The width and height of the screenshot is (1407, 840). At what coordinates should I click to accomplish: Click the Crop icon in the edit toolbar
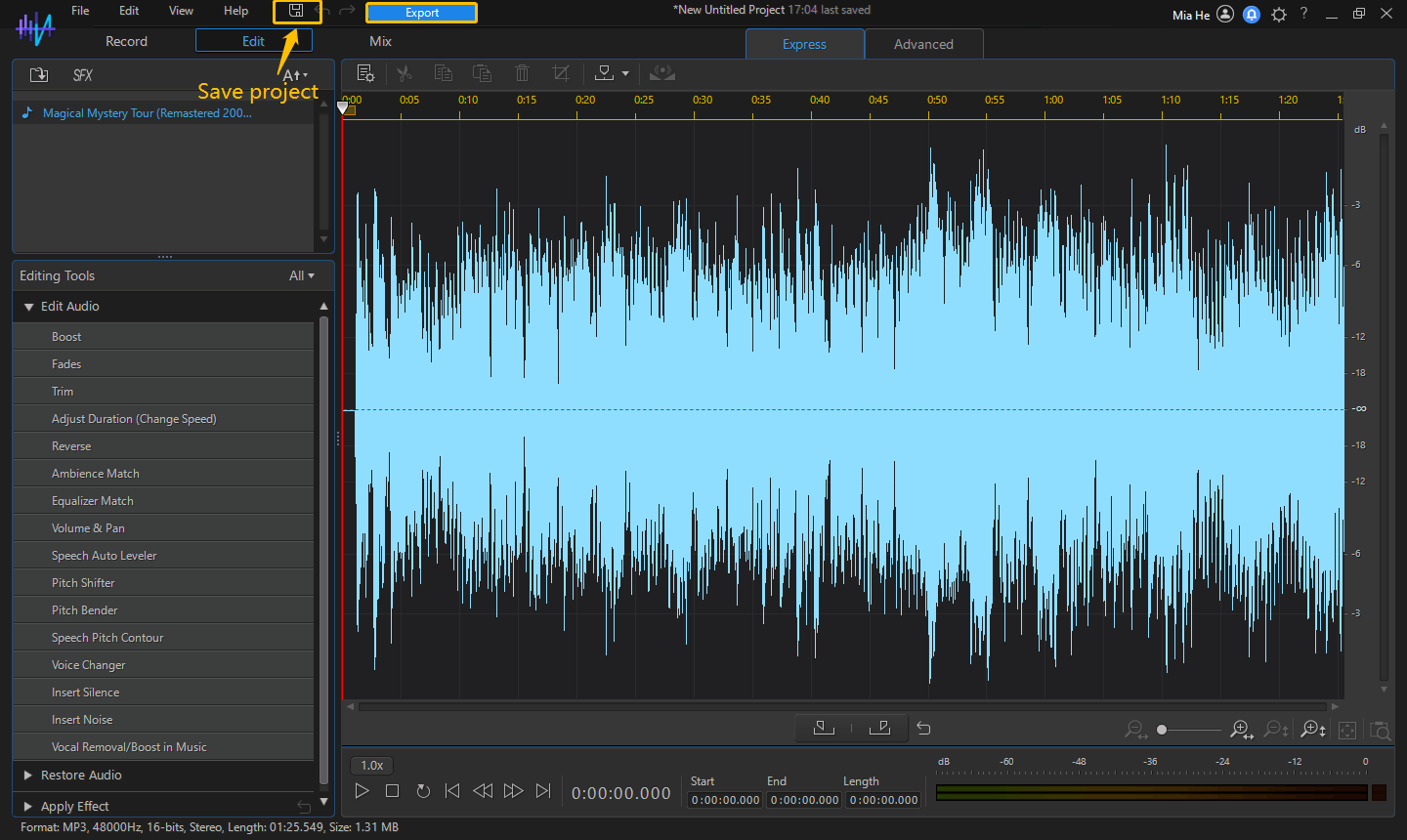[561, 73]
